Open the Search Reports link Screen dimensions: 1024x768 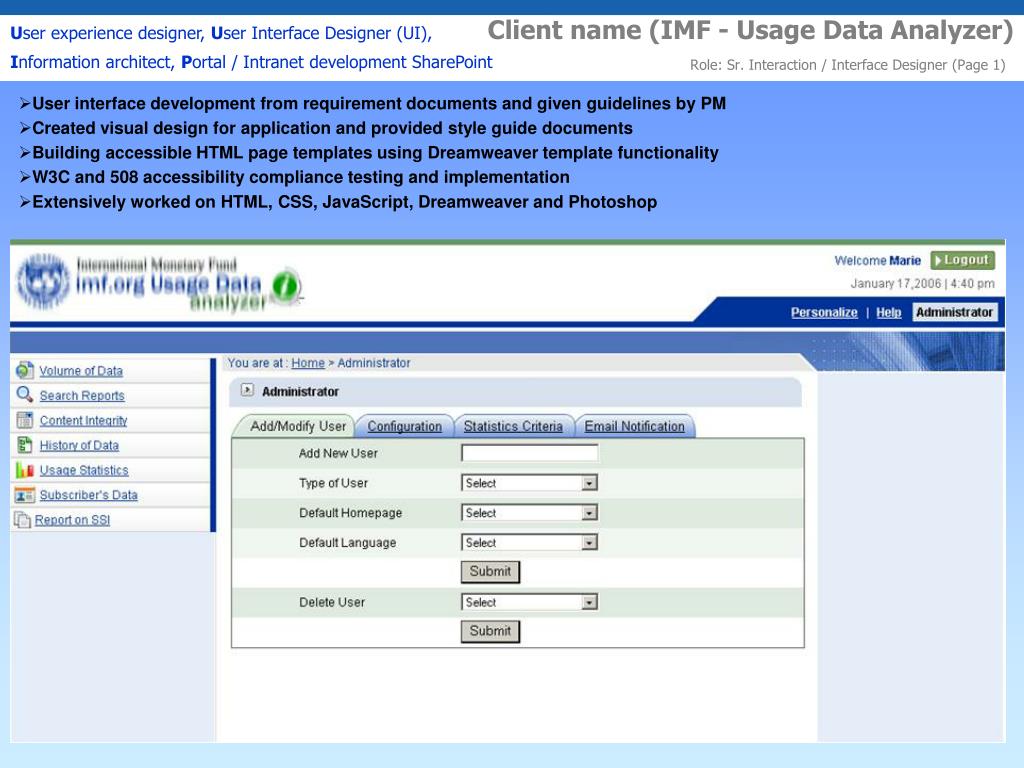(82, 396)
